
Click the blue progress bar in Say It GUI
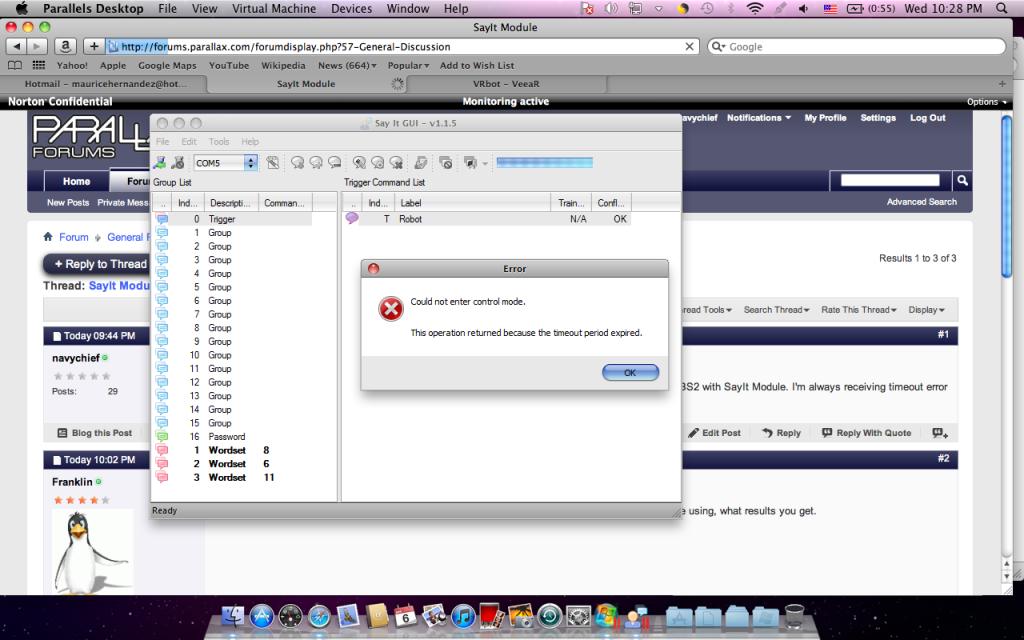(x=545, y=163)
